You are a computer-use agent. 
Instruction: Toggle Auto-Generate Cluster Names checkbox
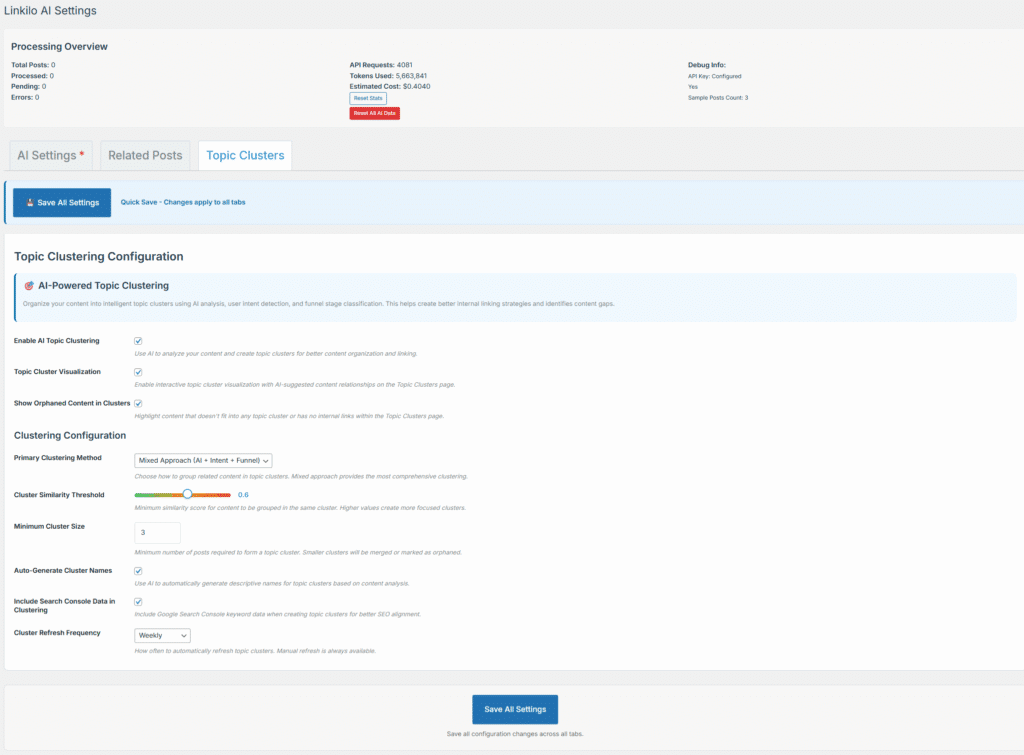(x=138, y=571)
